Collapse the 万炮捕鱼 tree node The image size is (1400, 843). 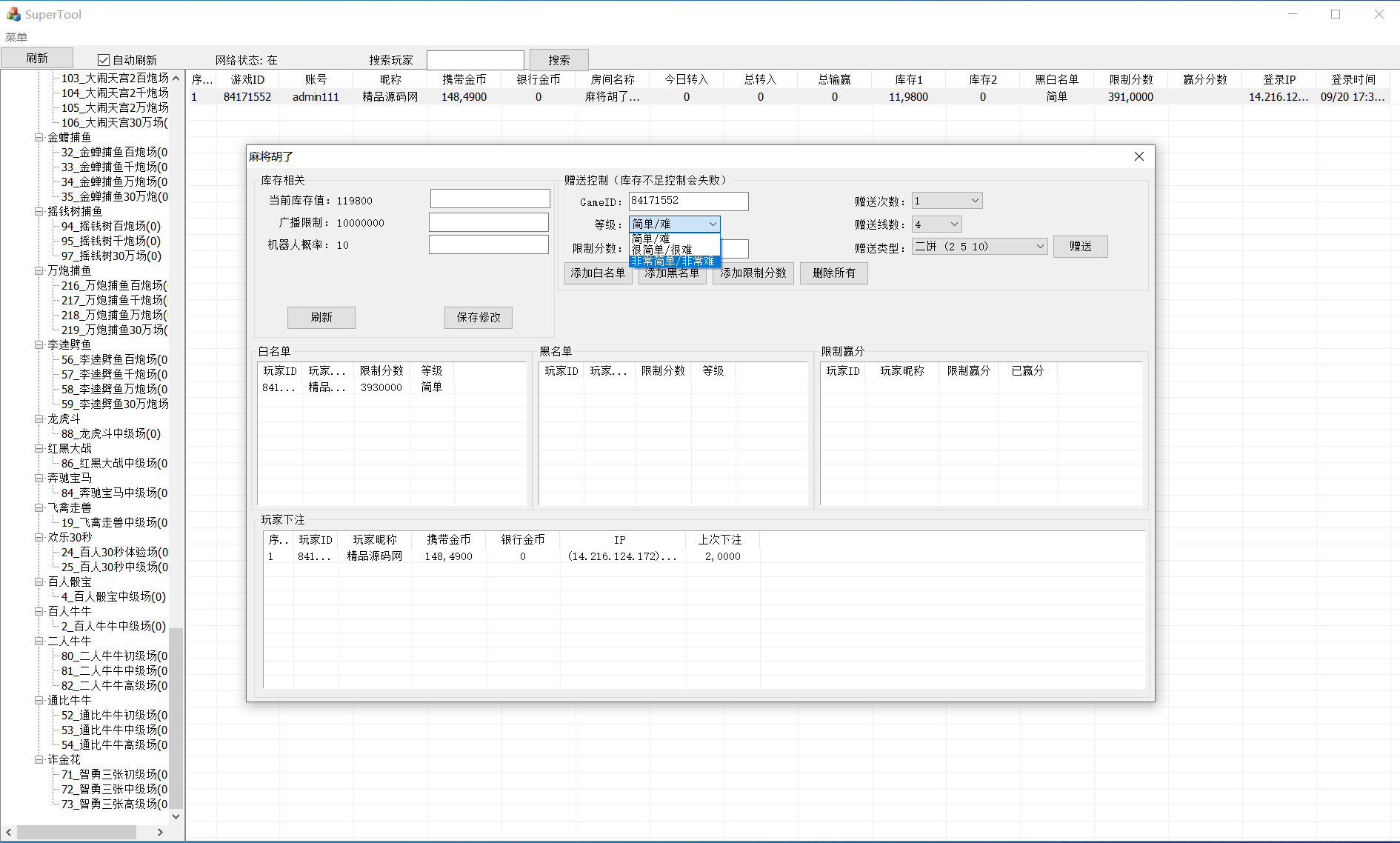pyautogui.click(x=39, y=270)
